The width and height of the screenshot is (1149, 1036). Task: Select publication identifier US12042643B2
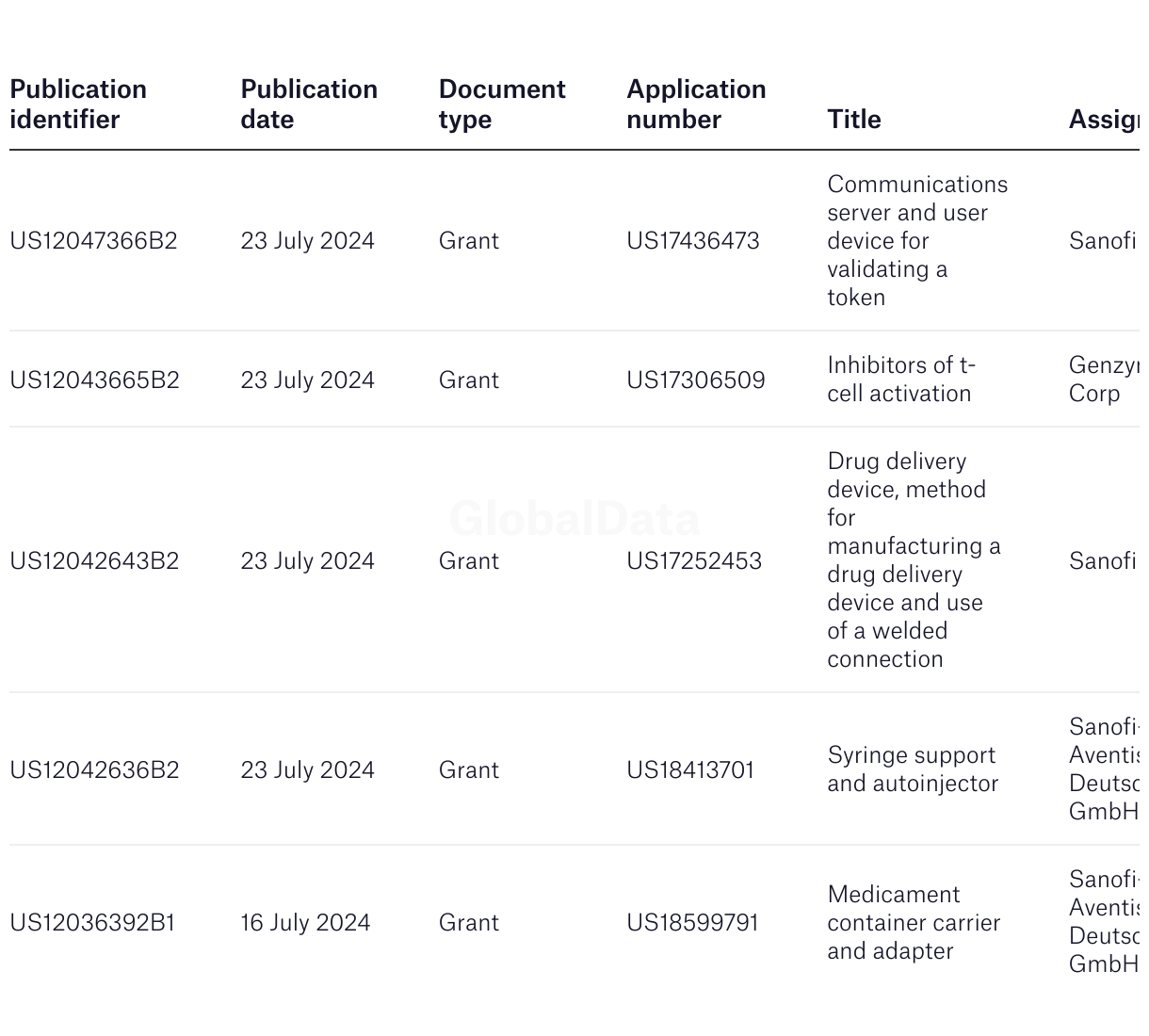pyautogui.click(x=94, y=561)
